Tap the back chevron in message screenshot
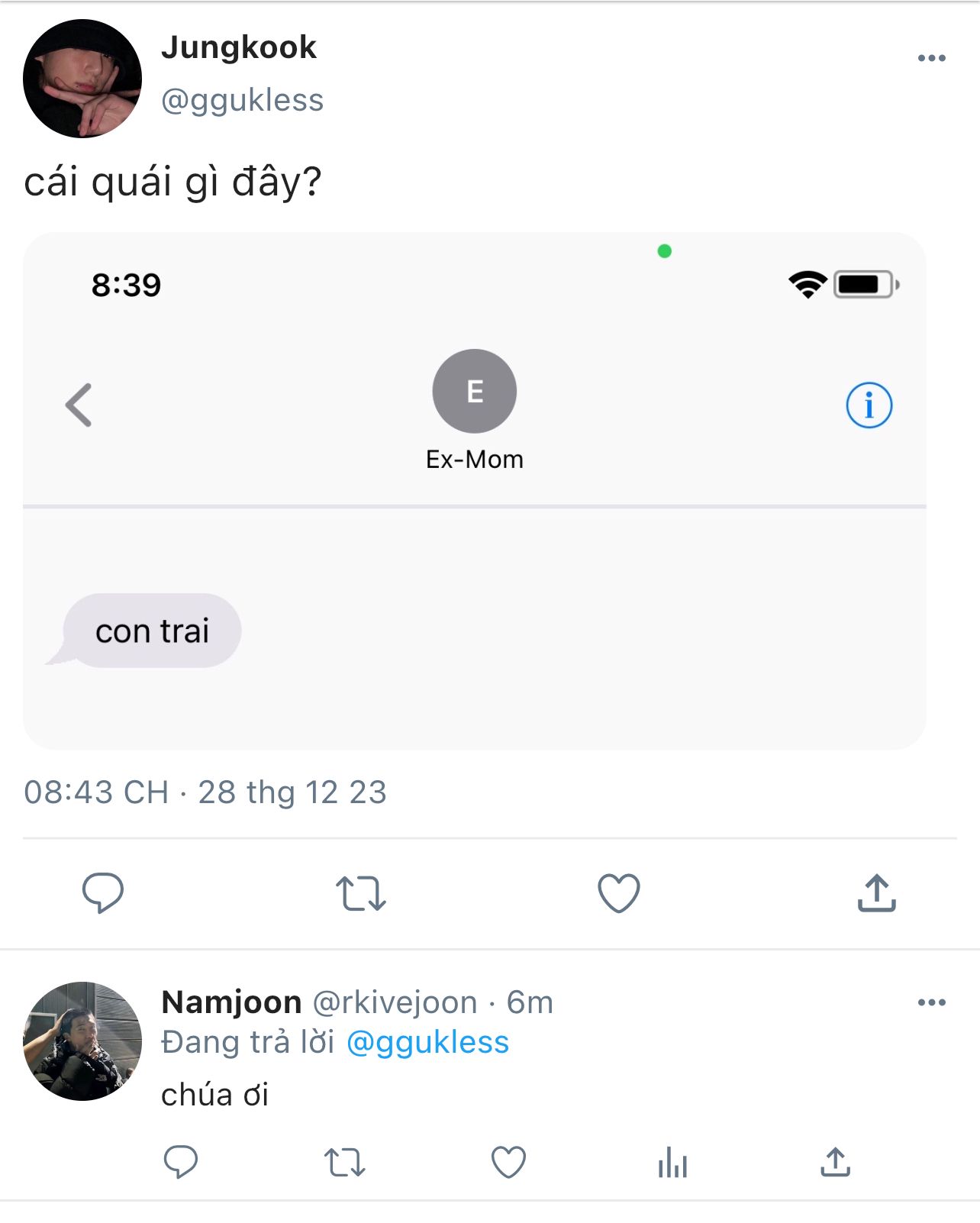980x1223 pixels. [x=79, y=405]
